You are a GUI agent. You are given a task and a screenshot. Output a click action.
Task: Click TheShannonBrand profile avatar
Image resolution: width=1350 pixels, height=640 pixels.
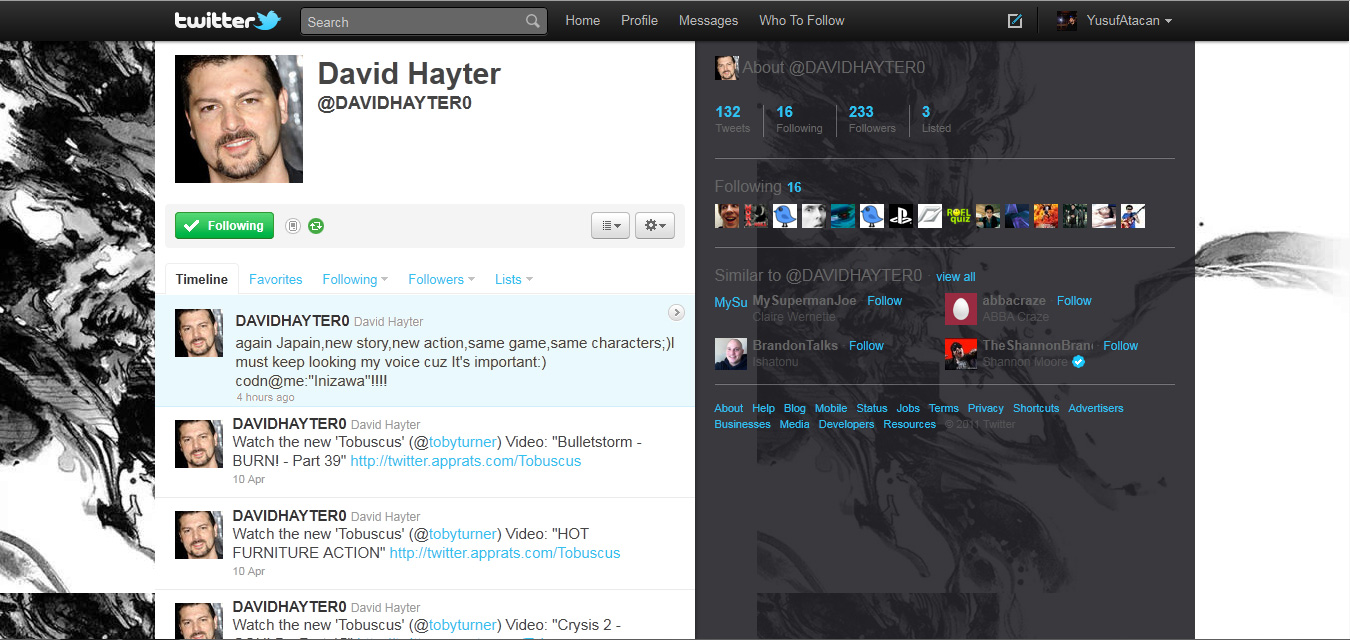click(961, 354)
